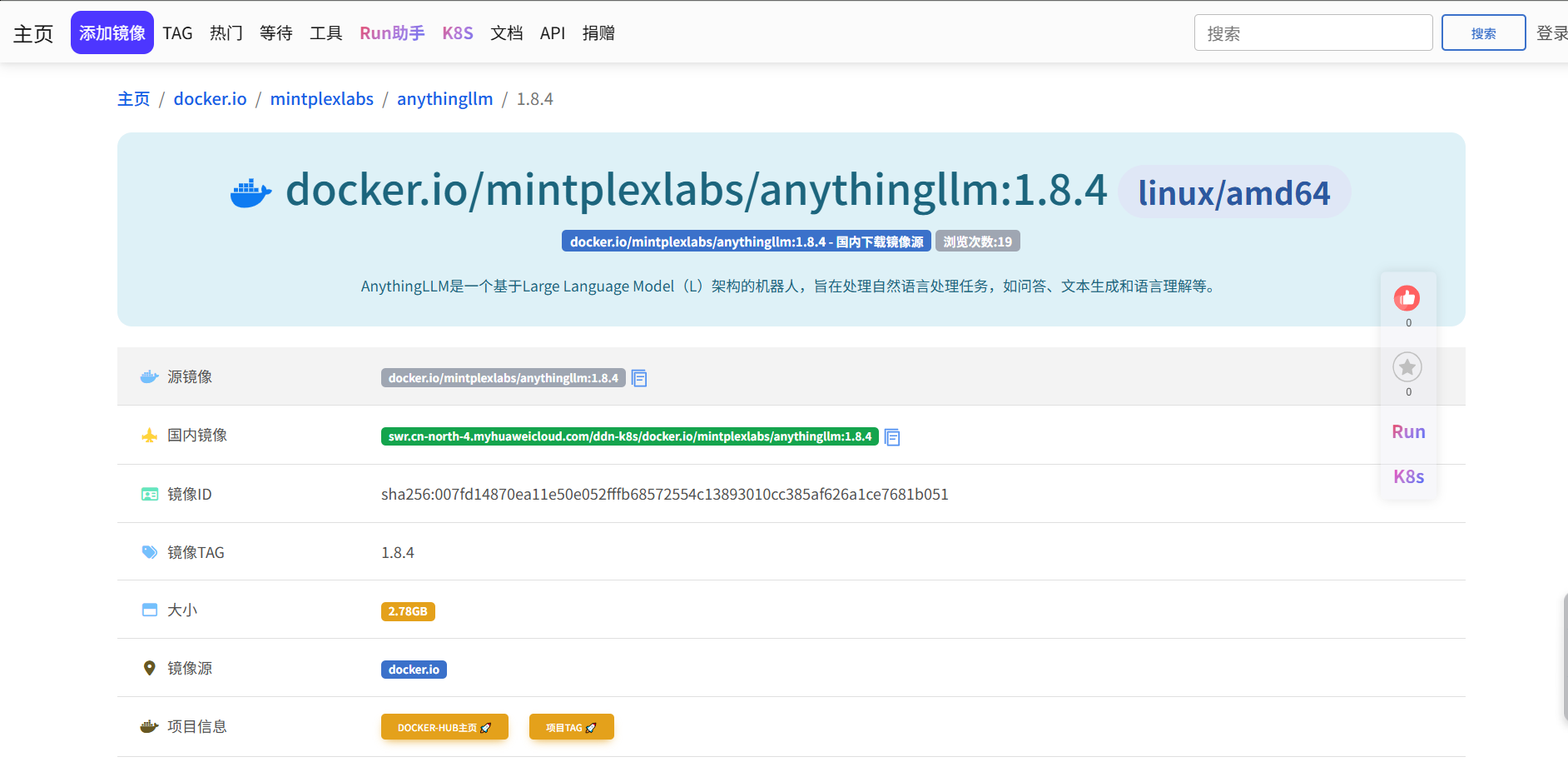
Task: Click the linux/amd64 platform badge
Action: tap(1234, 192)
